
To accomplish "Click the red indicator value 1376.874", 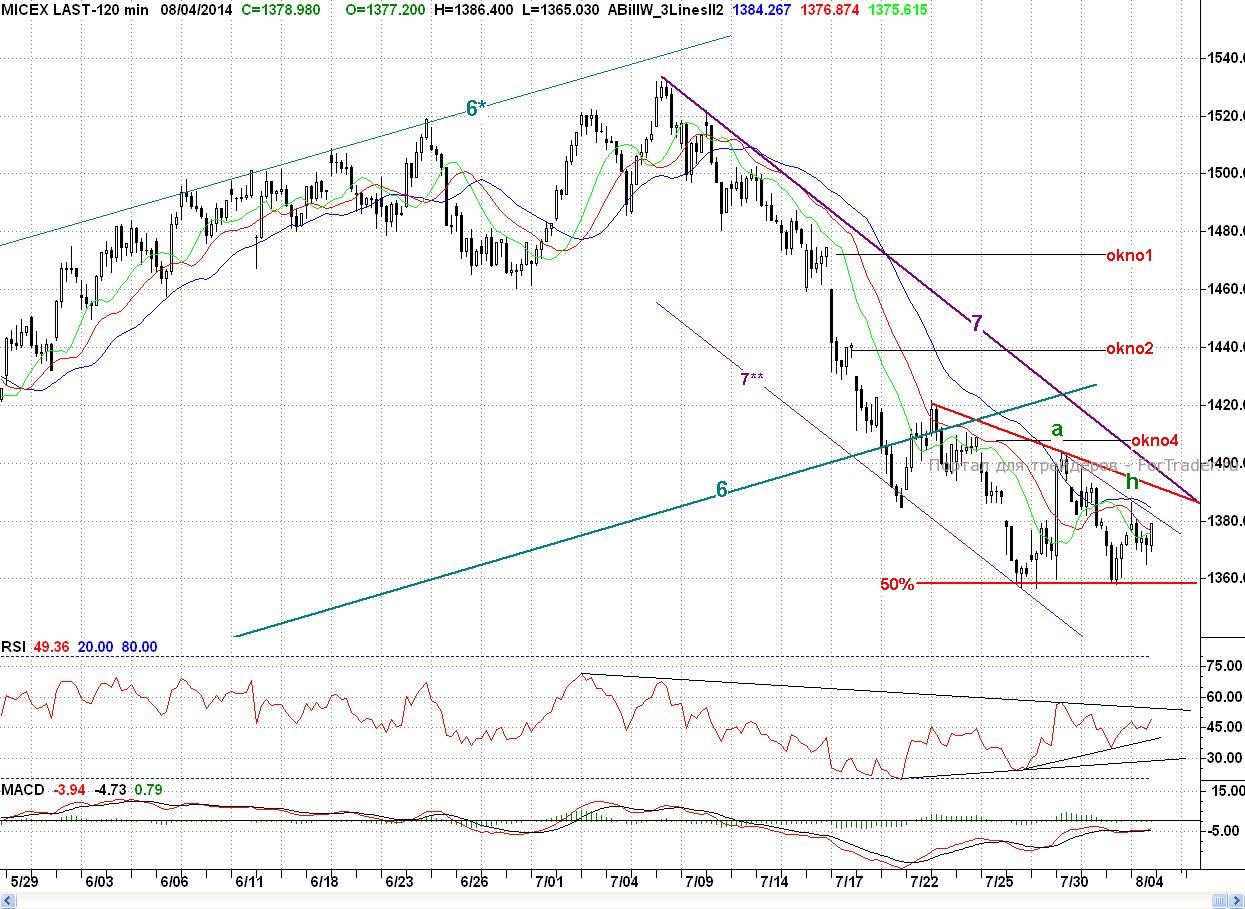I will click(832, 9).
